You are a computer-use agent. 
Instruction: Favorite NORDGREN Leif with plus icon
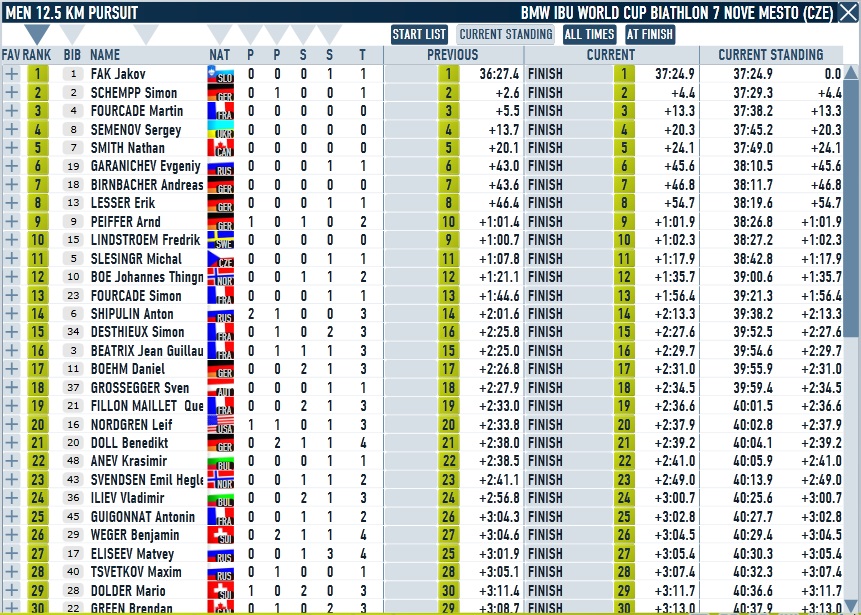click(x=12, y=424)
